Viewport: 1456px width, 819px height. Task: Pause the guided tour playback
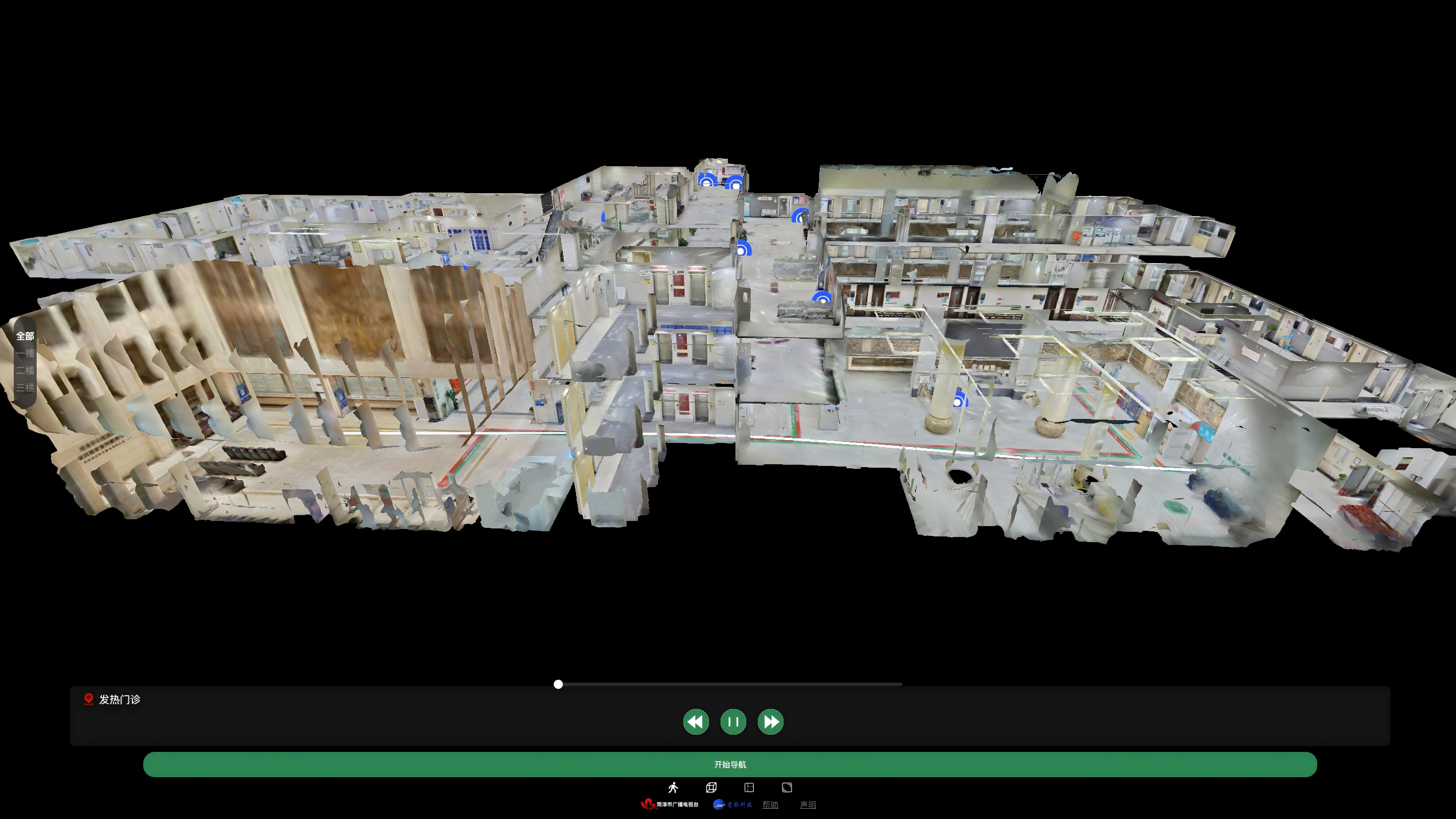point(733,722)
